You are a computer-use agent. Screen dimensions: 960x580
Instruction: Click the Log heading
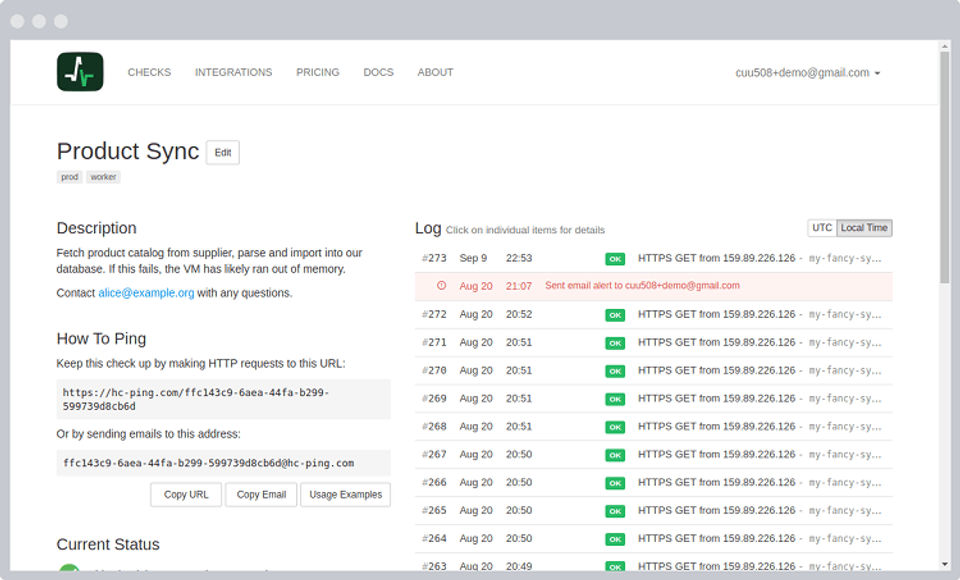point(428,228)
